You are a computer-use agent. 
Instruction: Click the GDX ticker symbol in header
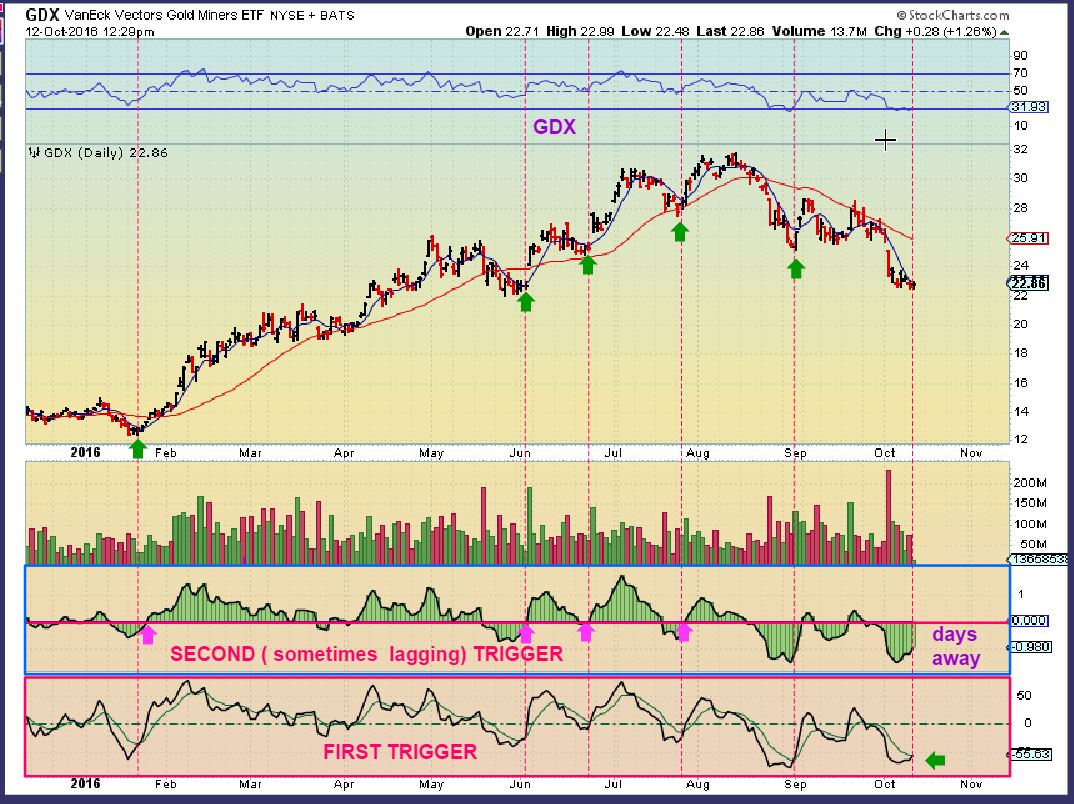[42, 14]
